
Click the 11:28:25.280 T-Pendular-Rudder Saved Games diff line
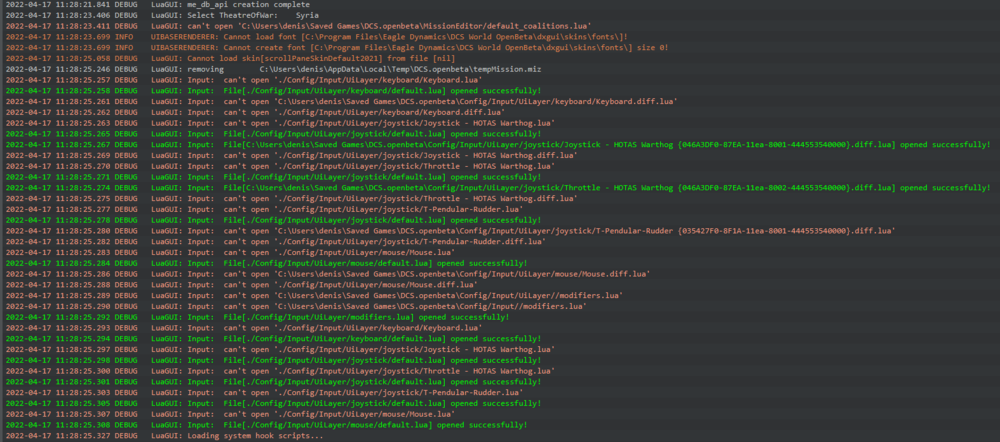coord(450,231)
